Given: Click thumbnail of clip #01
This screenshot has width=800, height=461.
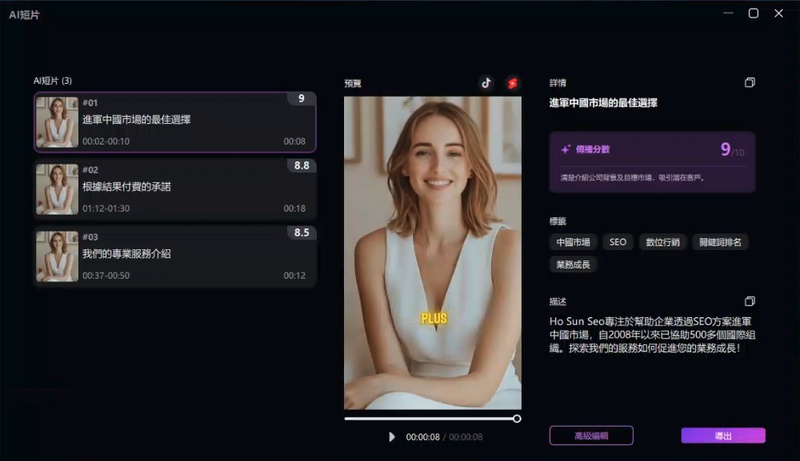Looking at the screenshot, I should [57, 122].
